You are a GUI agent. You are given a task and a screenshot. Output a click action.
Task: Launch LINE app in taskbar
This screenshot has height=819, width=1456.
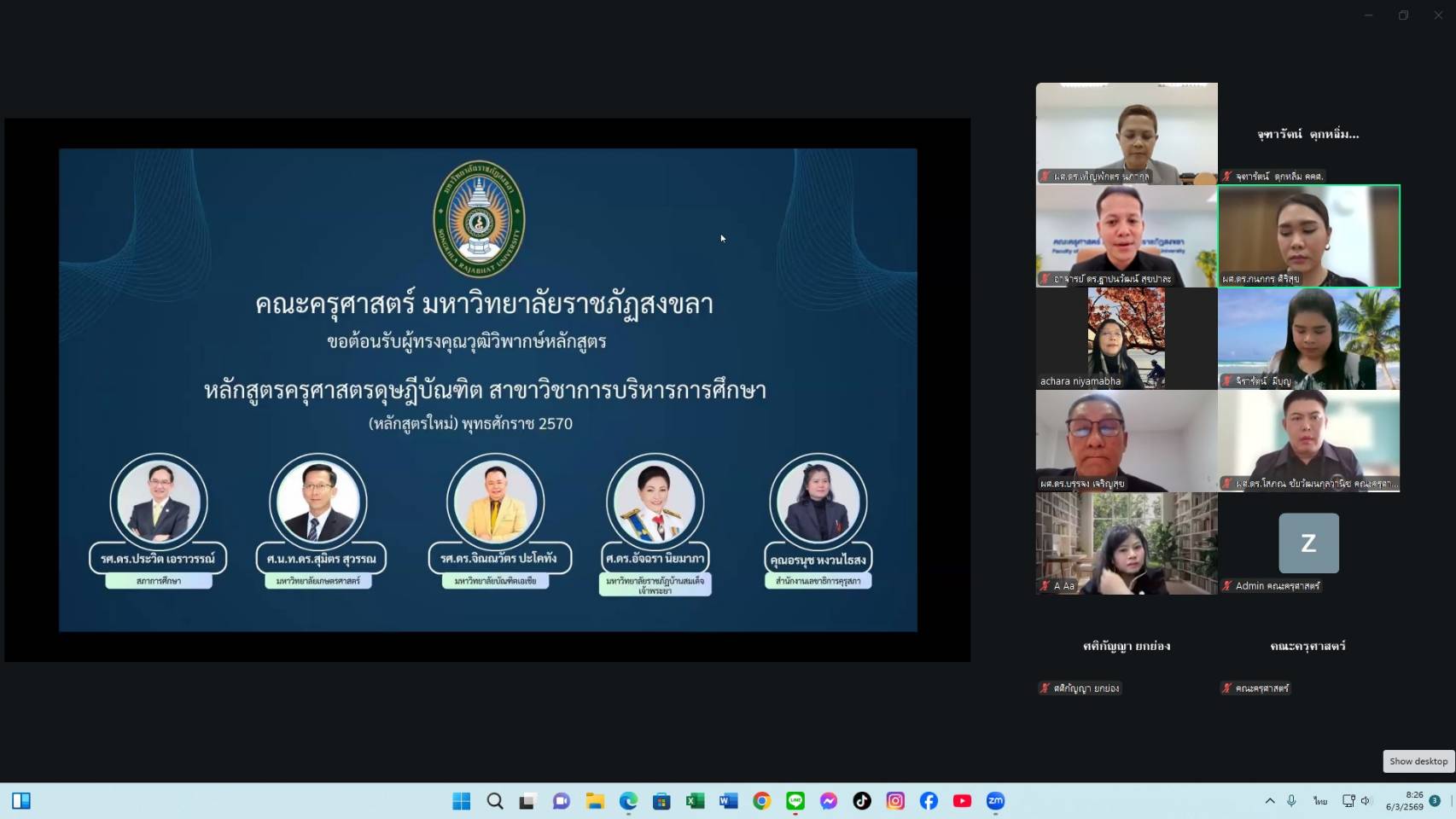[x=795, y=801]
